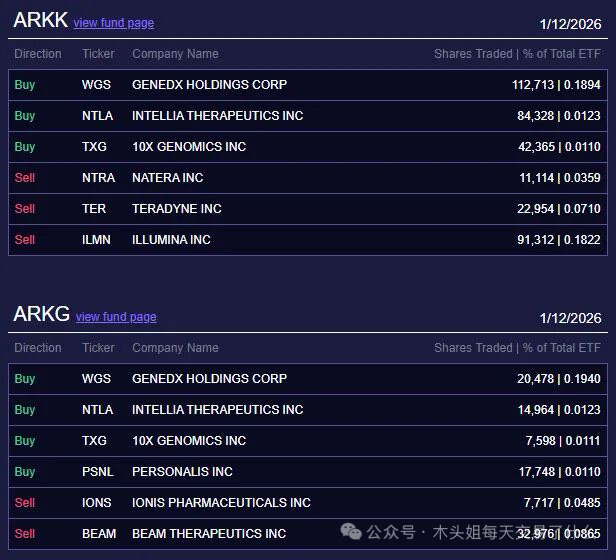This screenshot has height=560, width=616.
Task: Select ticker ILMN in the table
Action: (x=96, y=240)
